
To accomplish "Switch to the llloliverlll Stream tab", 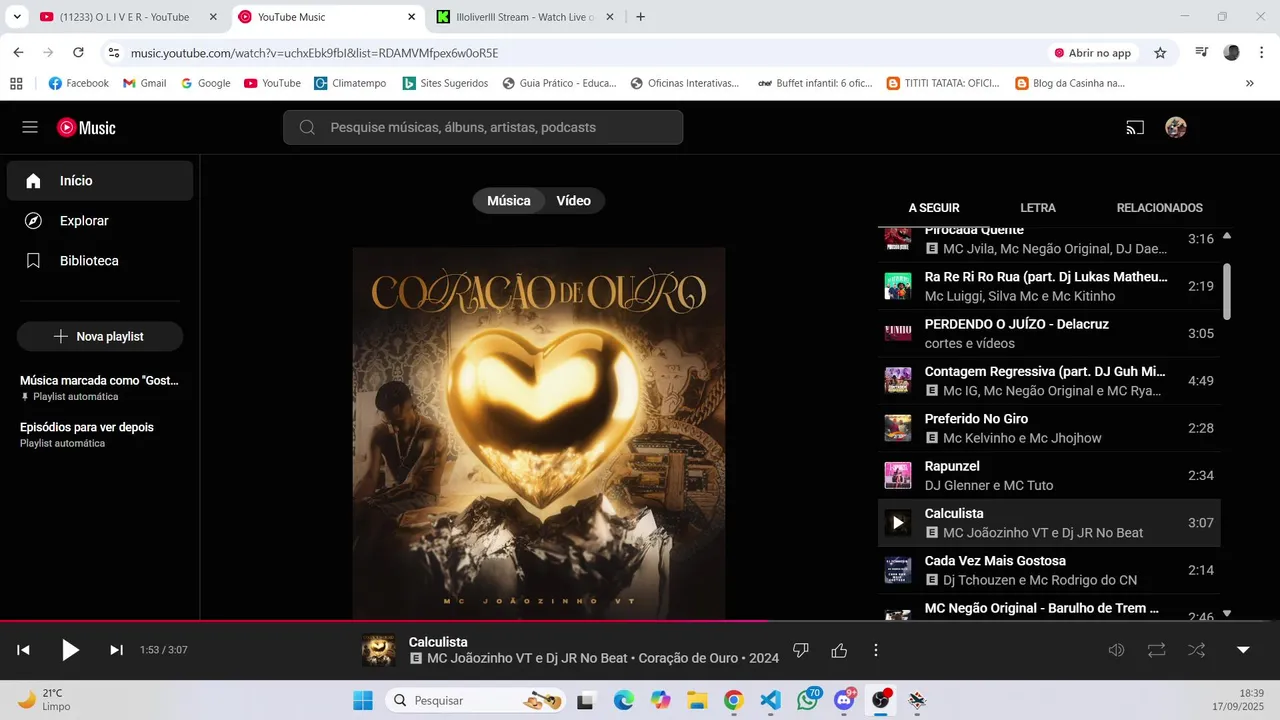I will click(x=525, y=17).
